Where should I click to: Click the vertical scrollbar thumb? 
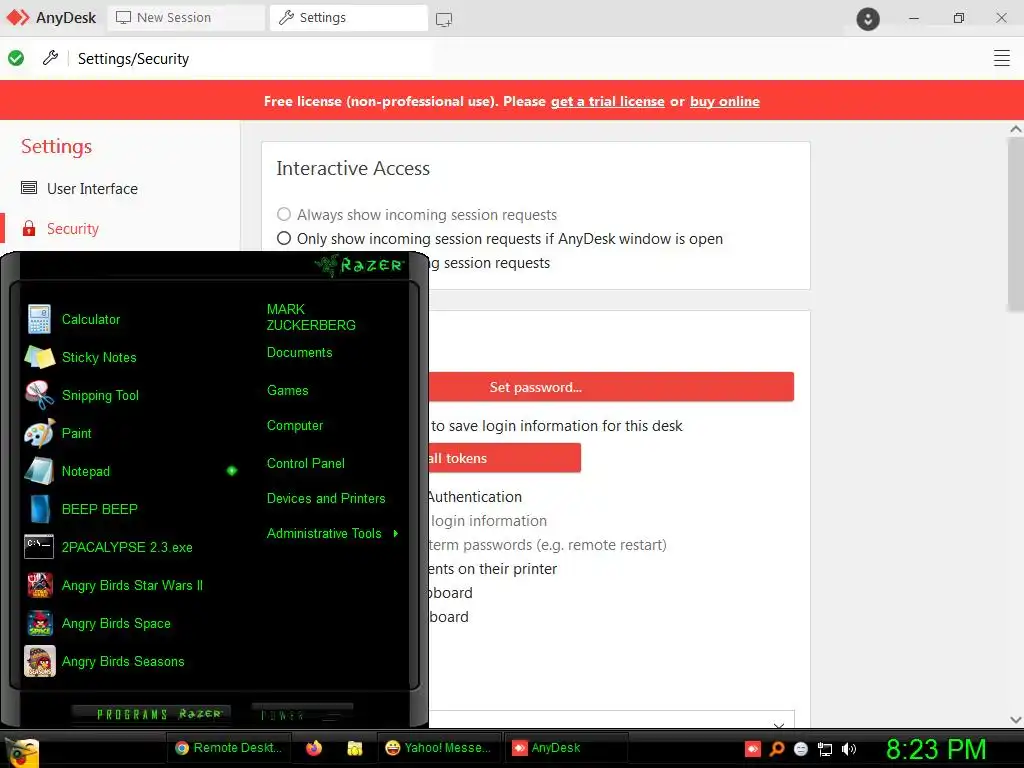(x=1016, y=224)
